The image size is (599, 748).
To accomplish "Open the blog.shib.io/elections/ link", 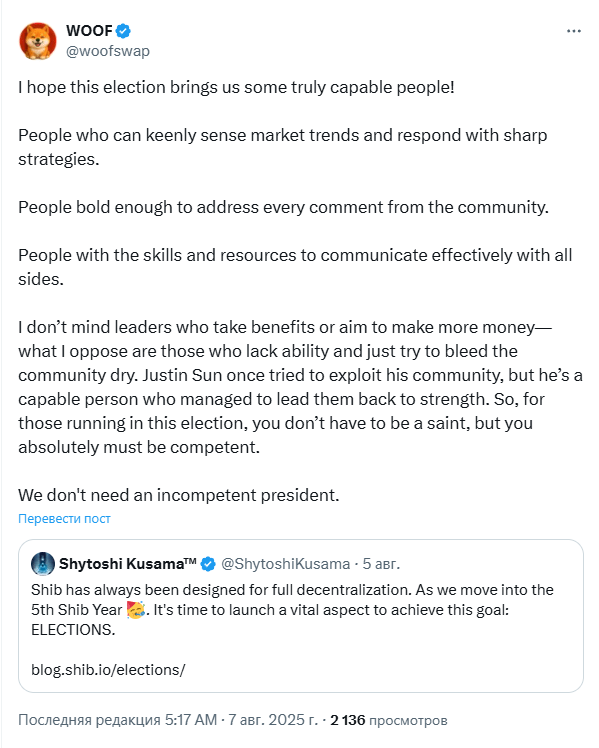I will point(108,670).
